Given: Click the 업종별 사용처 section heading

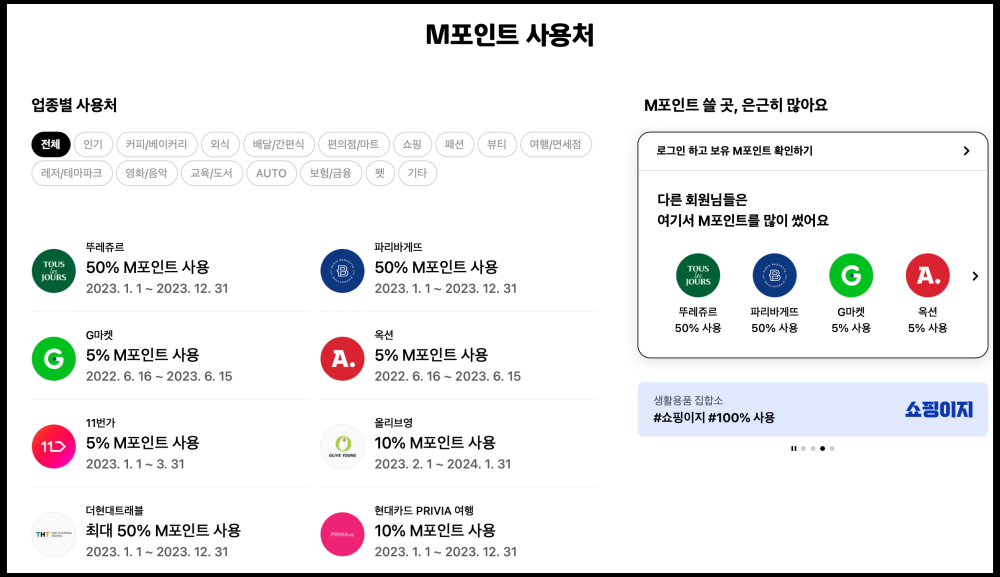Looking at the screenshot, I should 74,105.
